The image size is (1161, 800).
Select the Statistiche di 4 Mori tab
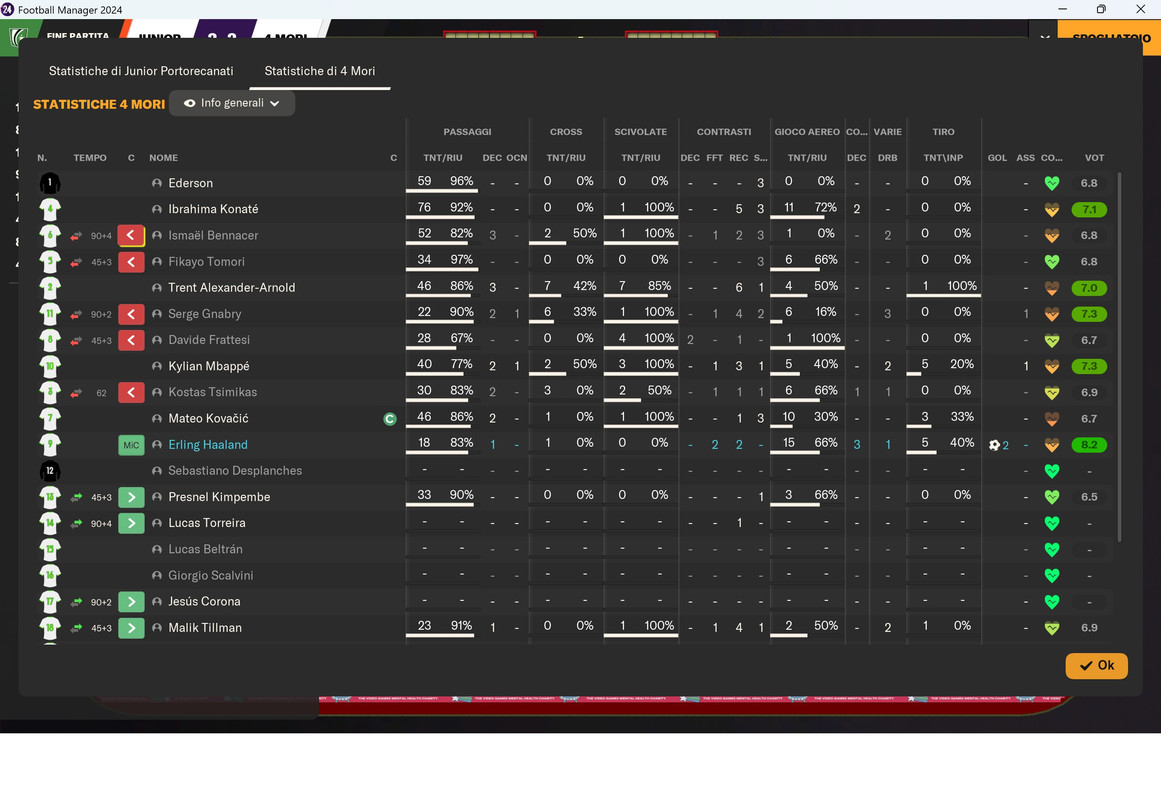(x=320, y=71)
